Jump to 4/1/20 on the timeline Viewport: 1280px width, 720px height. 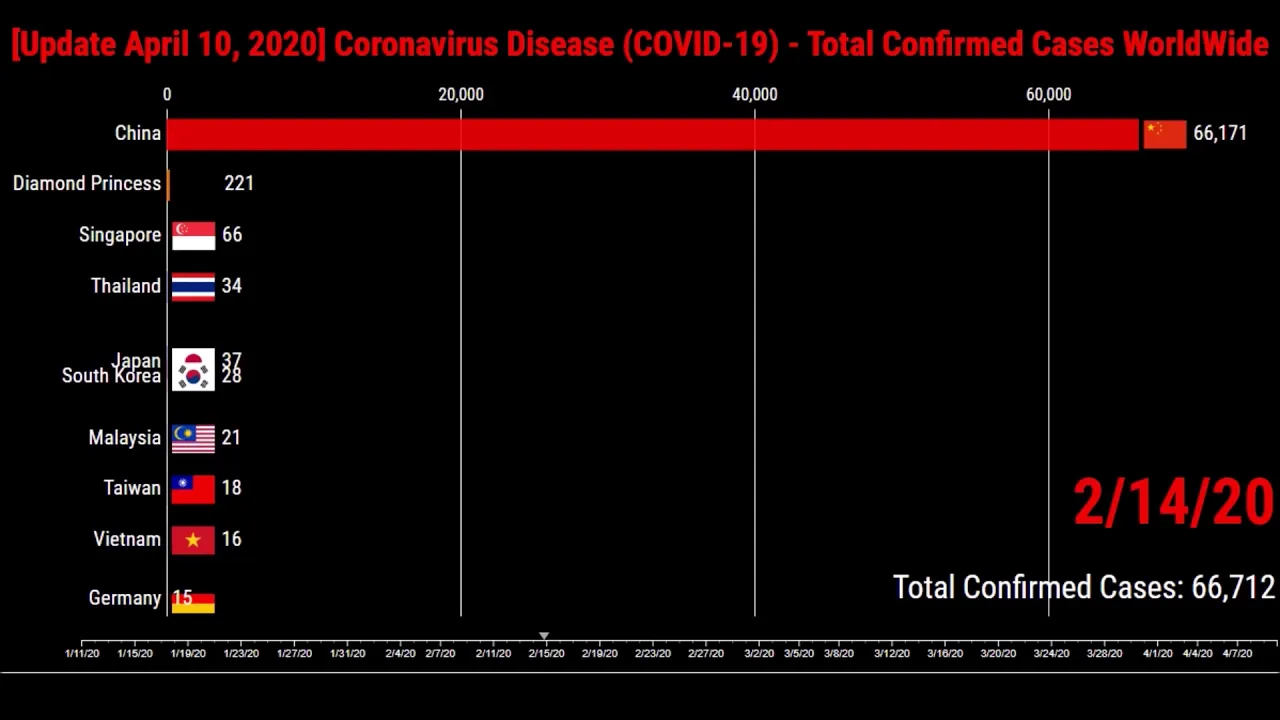click(1157, 653)
